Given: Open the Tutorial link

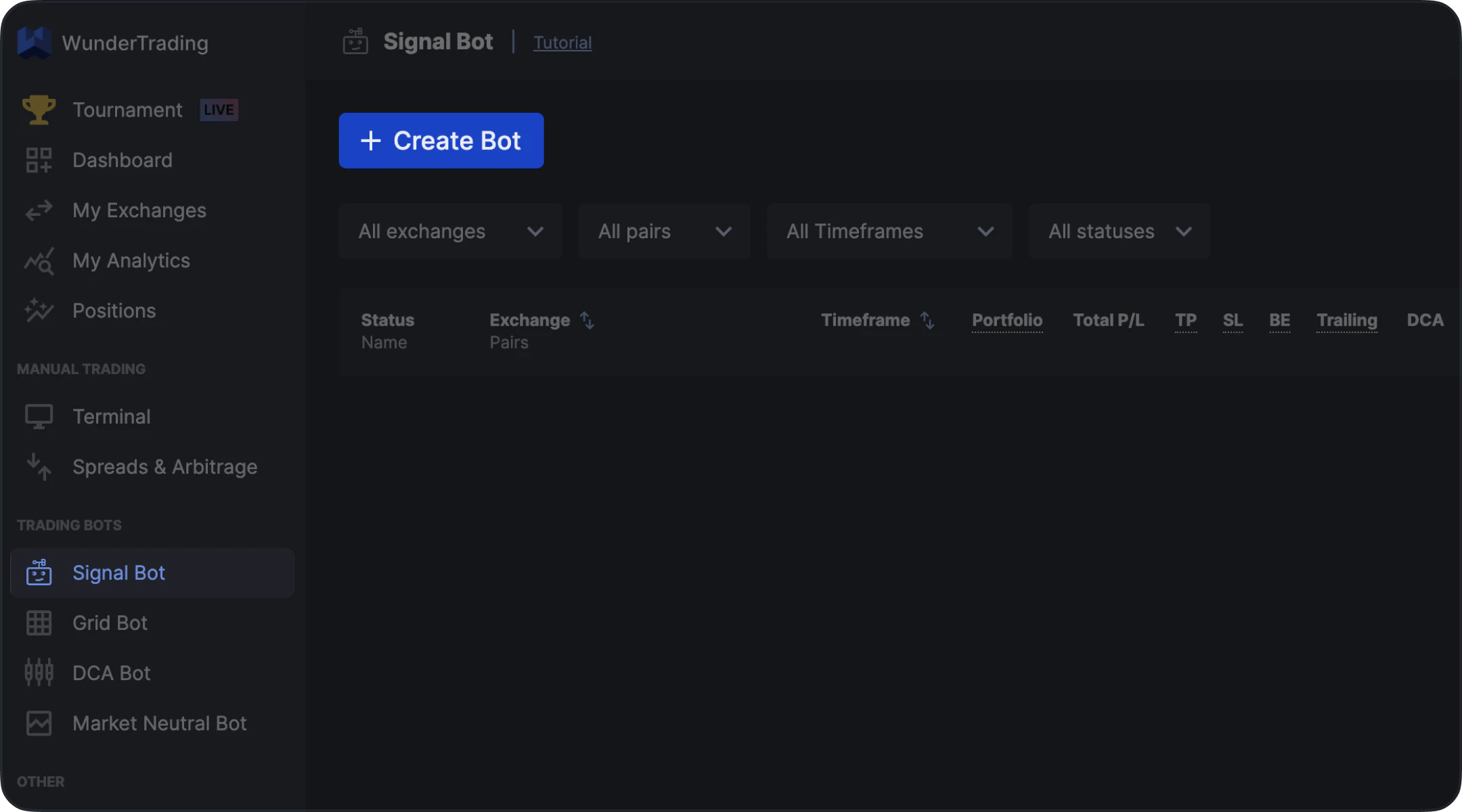Looking at the screenshot, I should pos(562,43).
